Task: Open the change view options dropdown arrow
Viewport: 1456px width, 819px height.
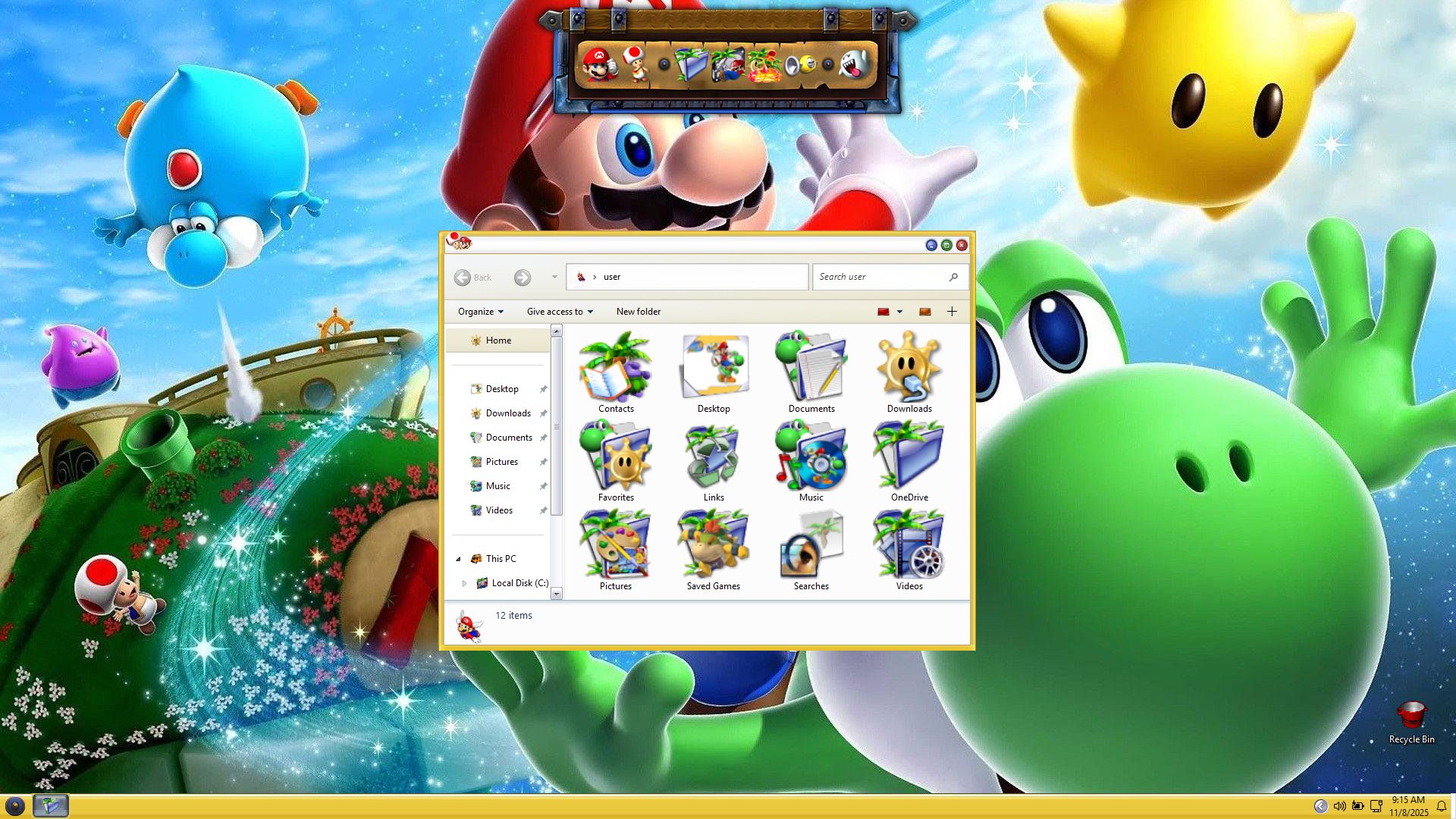Action: [x=900, y=312]
